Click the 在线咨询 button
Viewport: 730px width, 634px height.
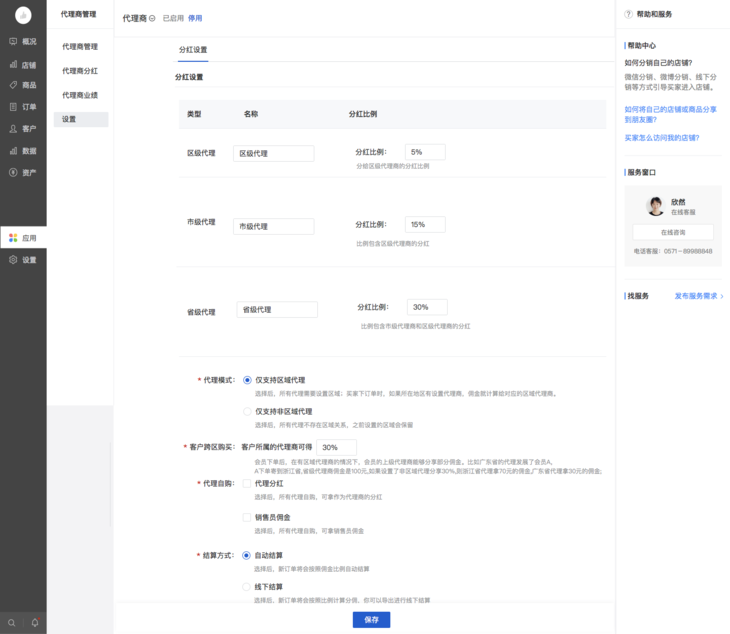point(673,232)
